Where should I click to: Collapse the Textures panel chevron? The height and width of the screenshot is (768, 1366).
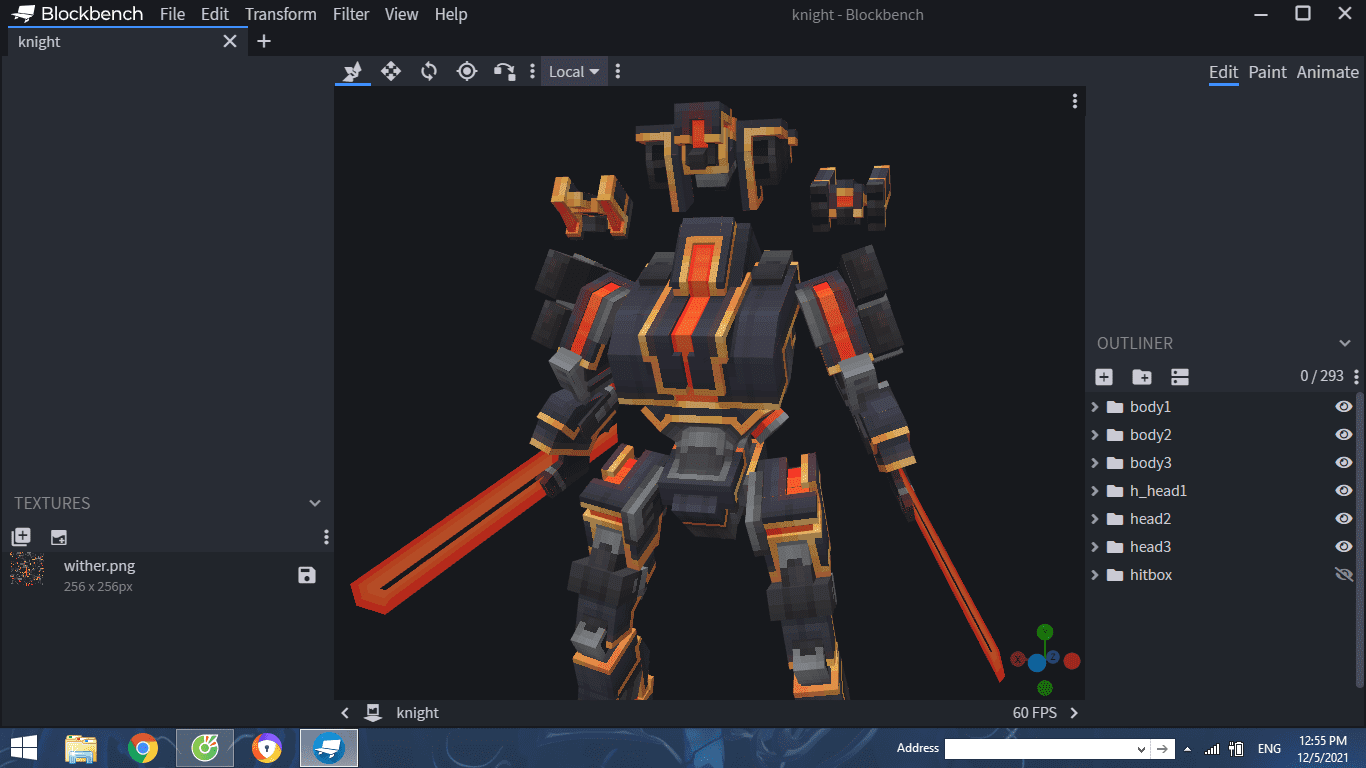315,503
